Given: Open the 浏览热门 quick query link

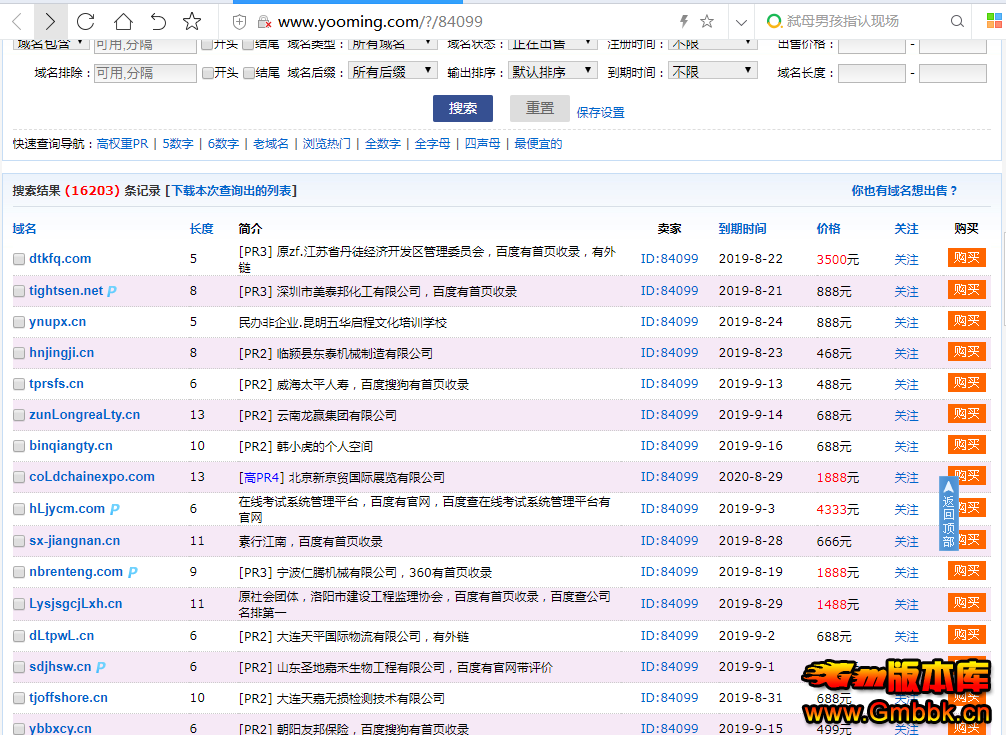Looking at the screenshot, I should (x=327, y=144).
